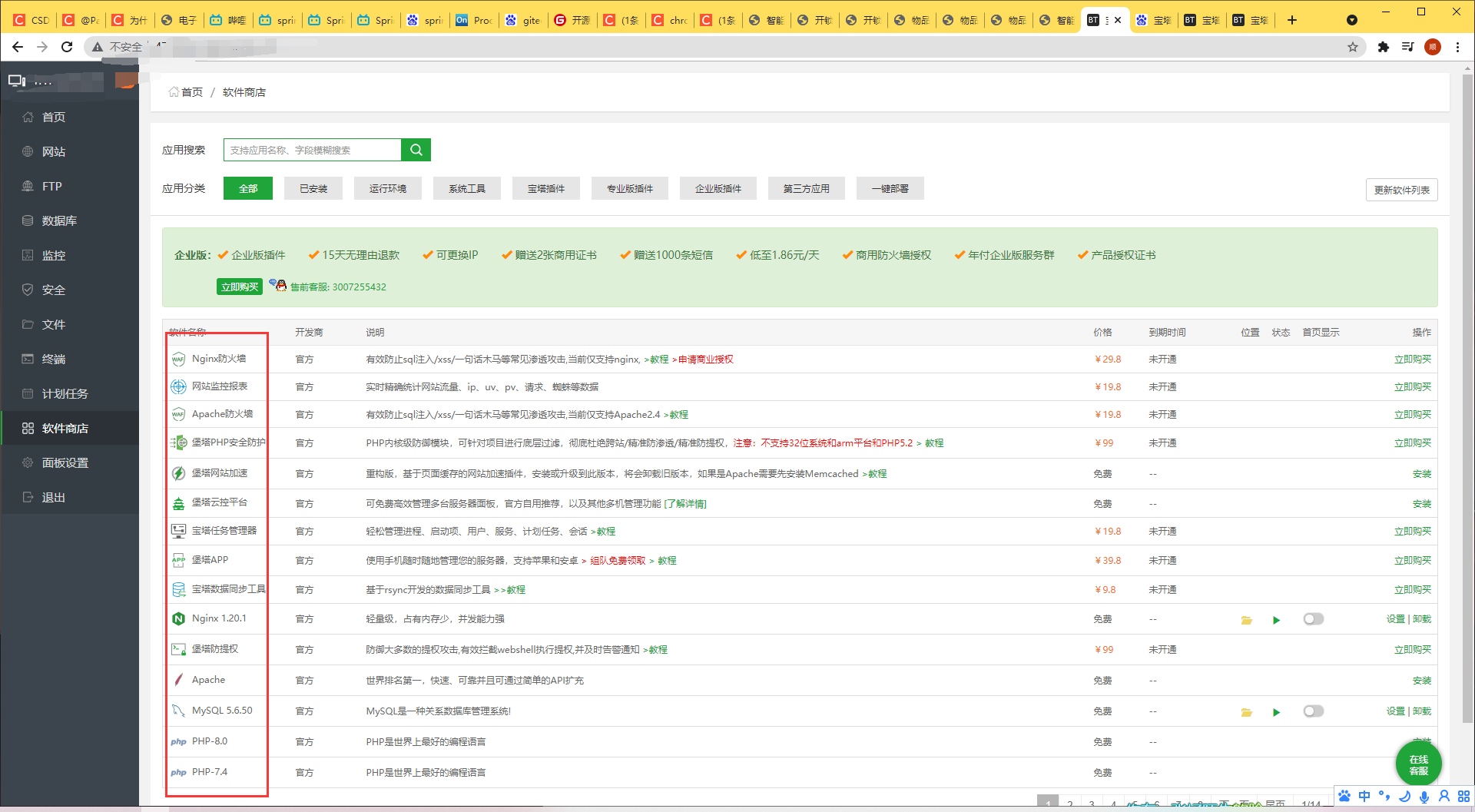Toggle homepage display for MySQL 5.6.50
Screen dimensions: 1475x812
point(1313,711)
